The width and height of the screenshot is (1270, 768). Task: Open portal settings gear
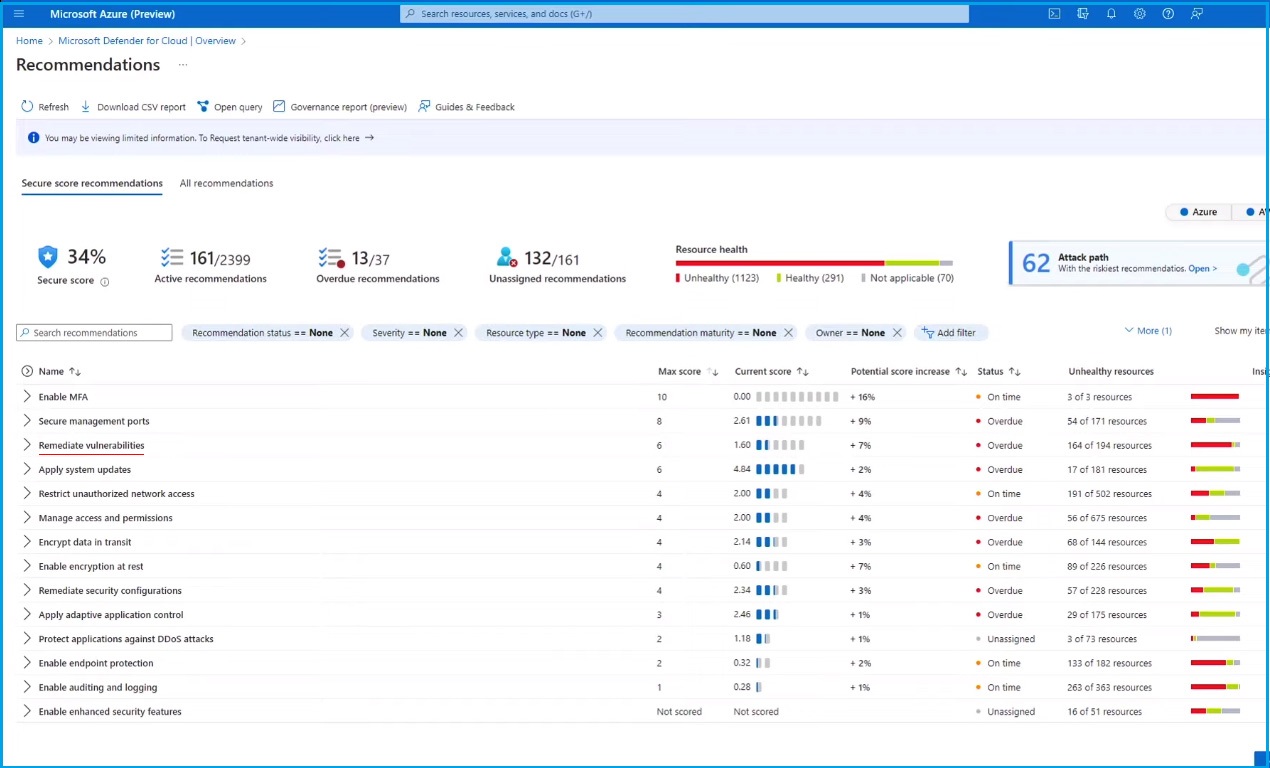tap(1140, 14)
